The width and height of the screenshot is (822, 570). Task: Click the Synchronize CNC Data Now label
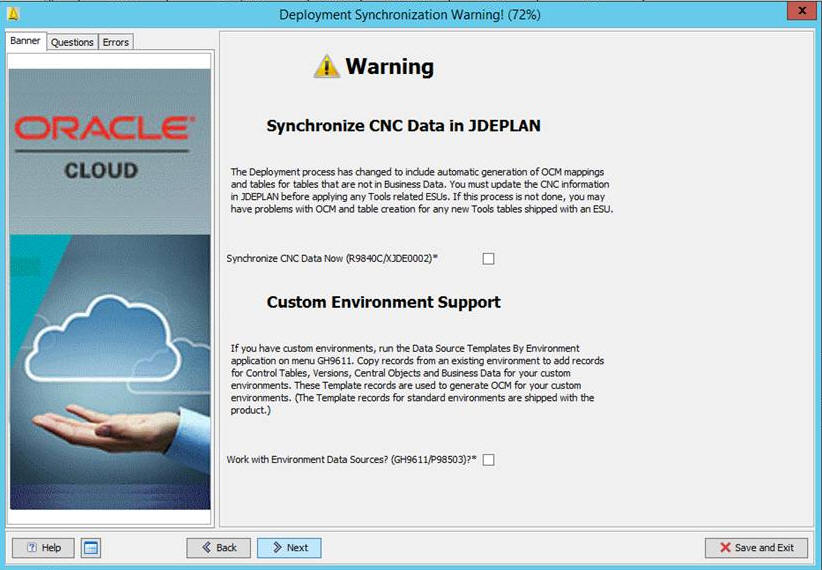pyautogui.click(x=332, y=259)
